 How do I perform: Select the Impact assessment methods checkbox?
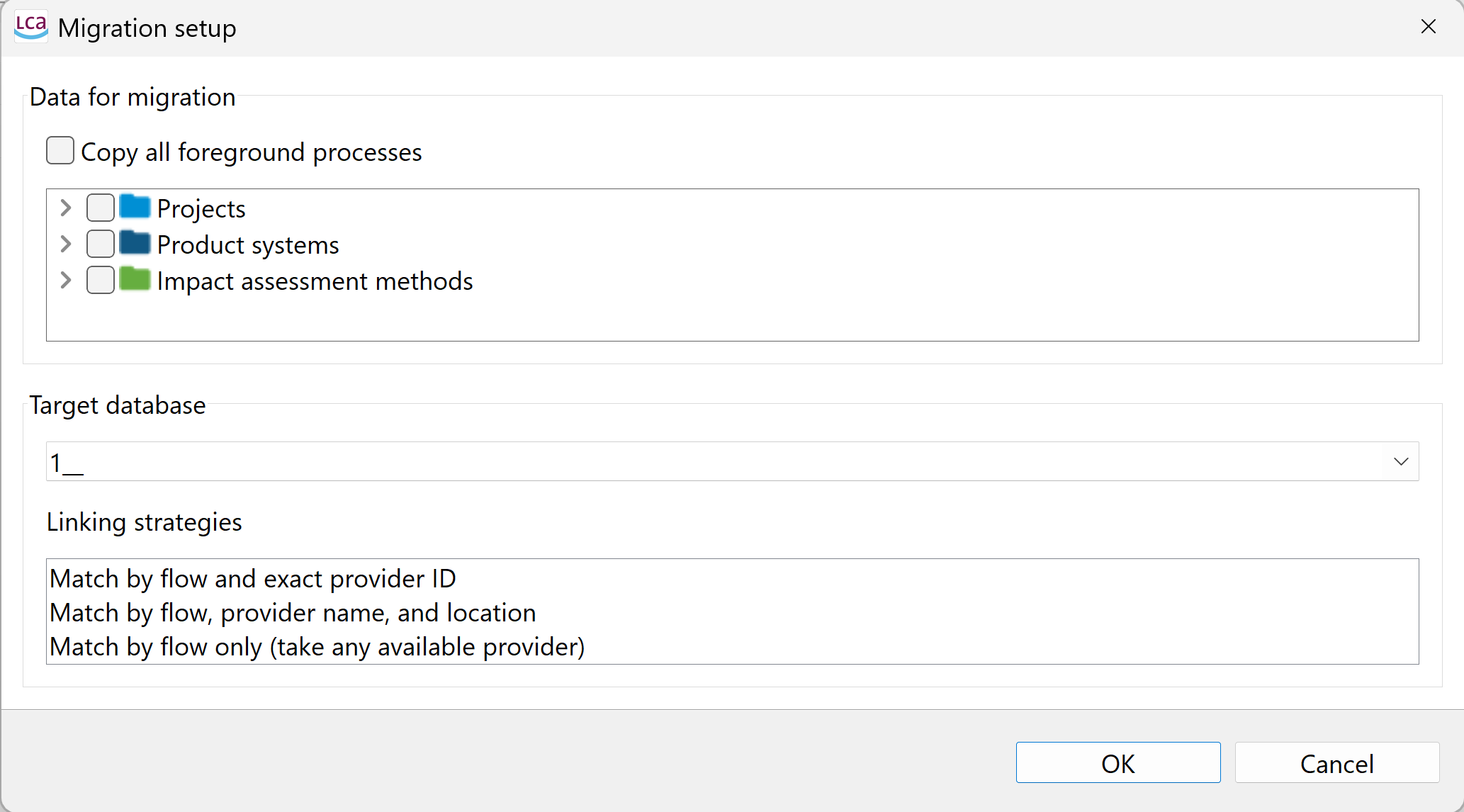101,280
